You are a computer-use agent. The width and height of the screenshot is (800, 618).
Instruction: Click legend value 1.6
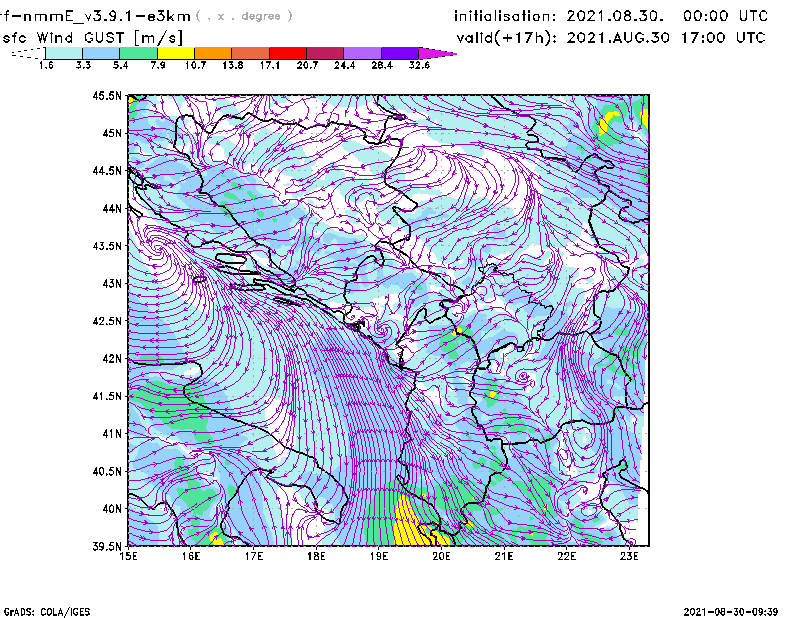(46, 65)
